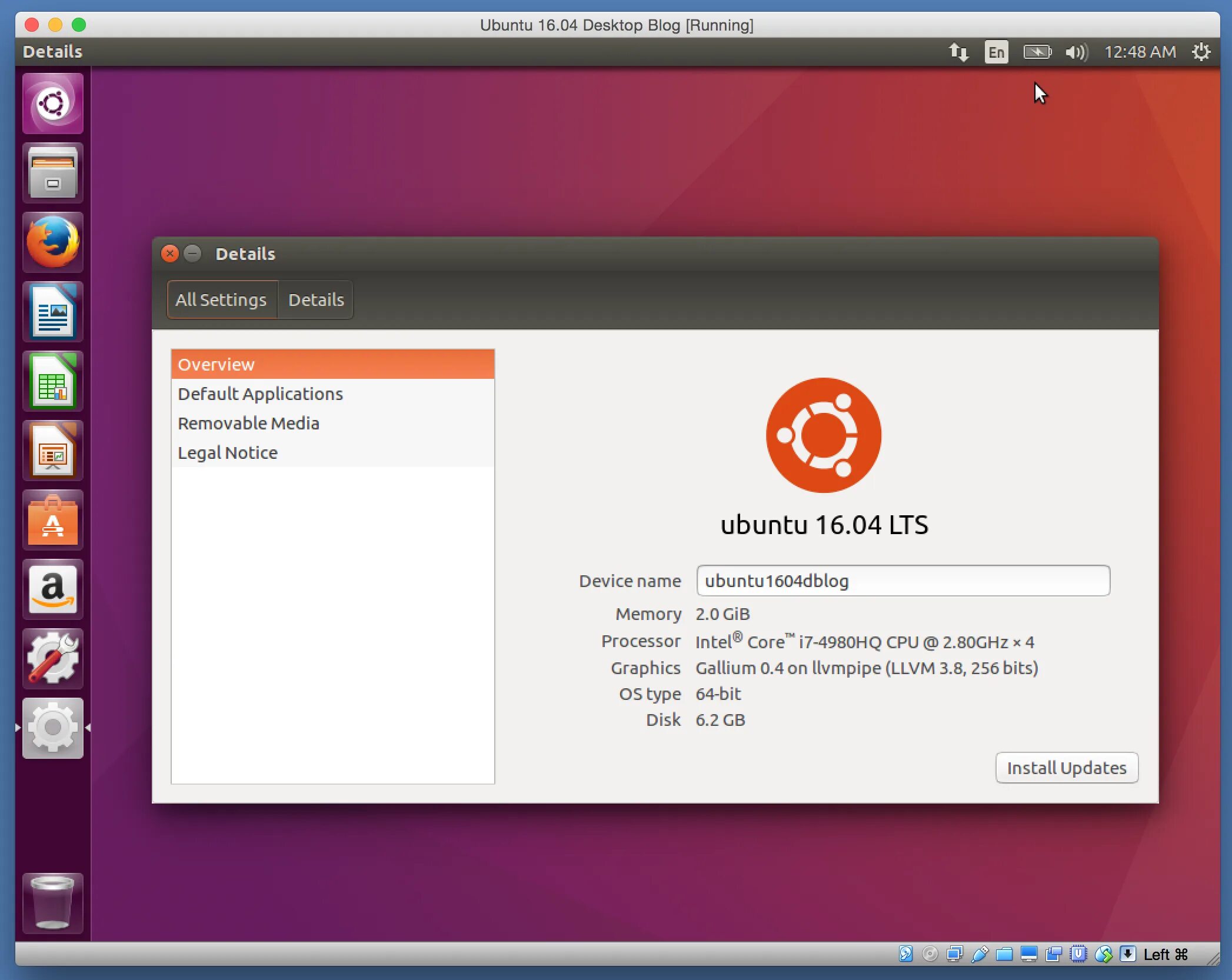Expand the En keyboard layout indicator
1232x980 pixels.
[996, 52]
